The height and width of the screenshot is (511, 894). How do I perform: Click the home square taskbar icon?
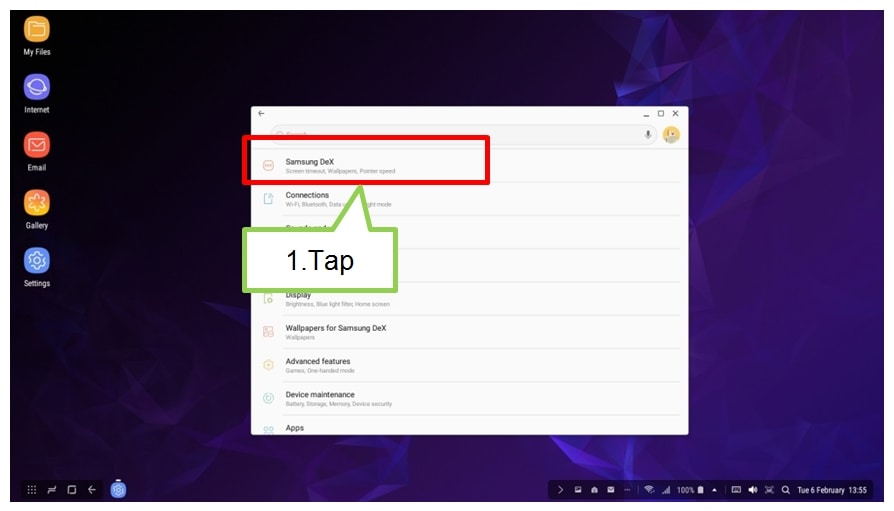[x=72, y=489]
